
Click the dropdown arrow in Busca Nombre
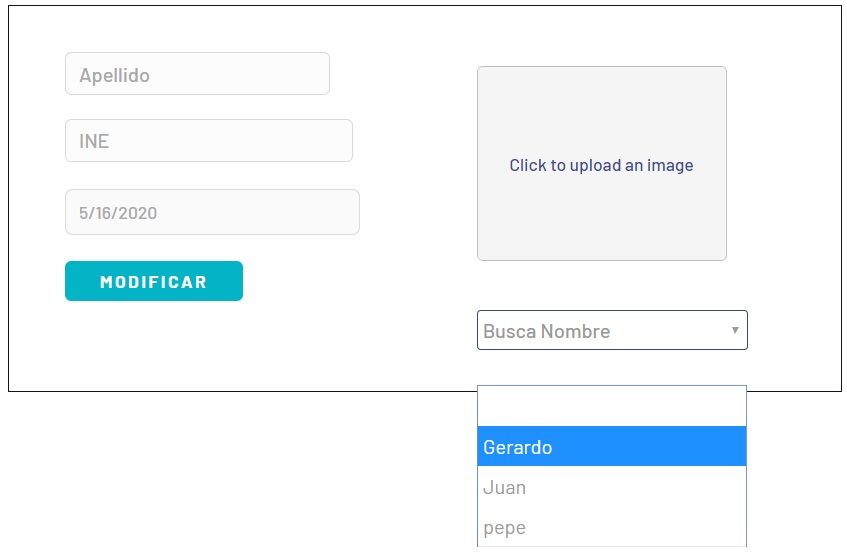735,330
